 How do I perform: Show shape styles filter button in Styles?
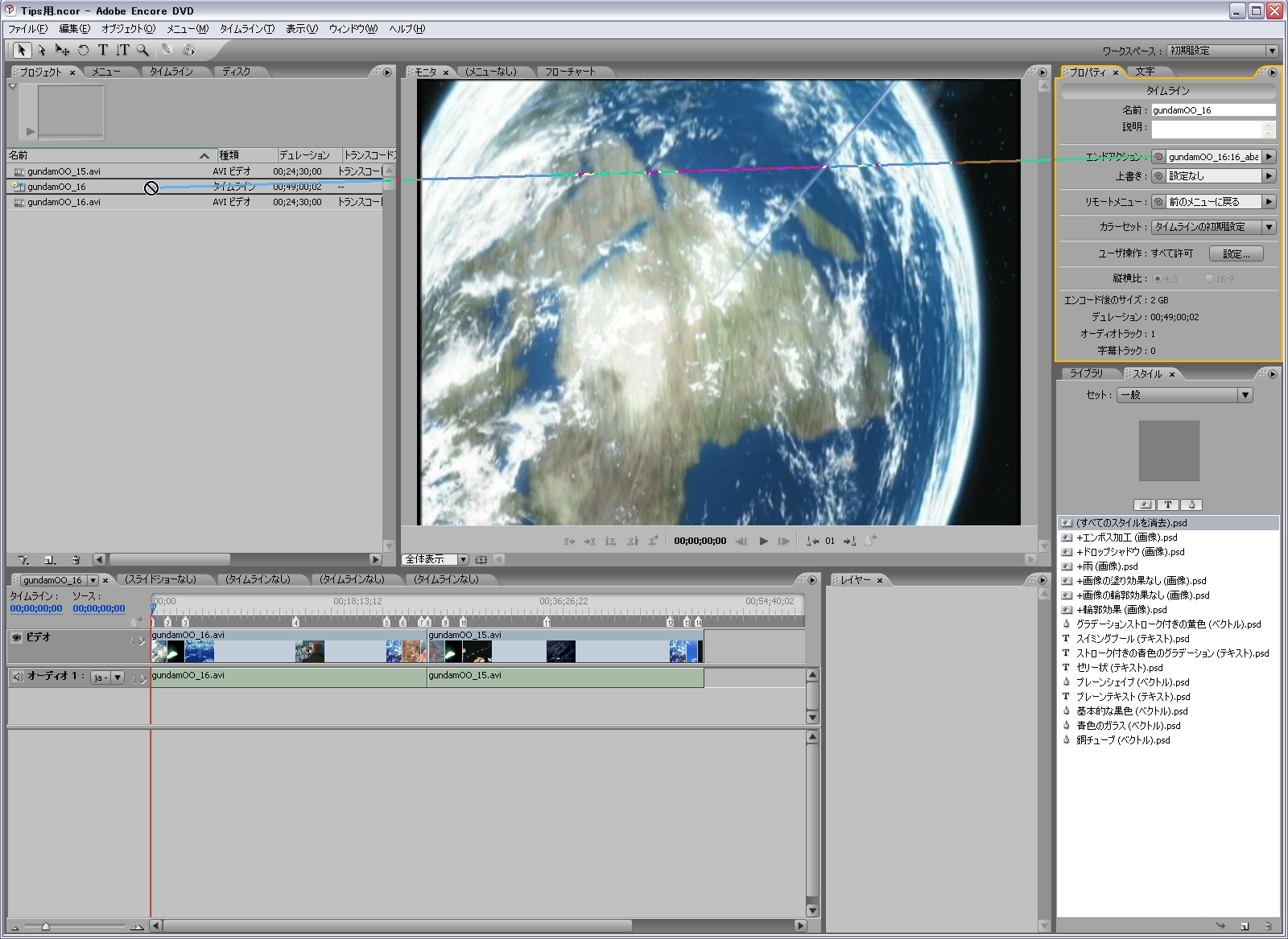[1191, 505]
